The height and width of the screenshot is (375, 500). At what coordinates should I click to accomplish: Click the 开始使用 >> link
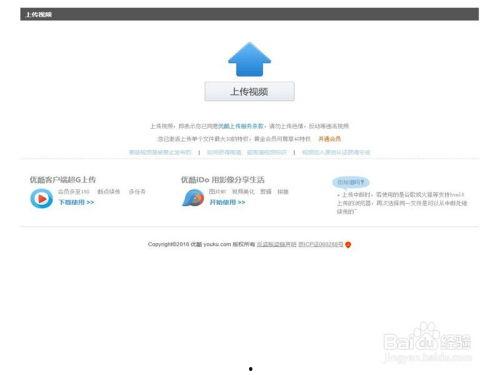click(227, 202)
